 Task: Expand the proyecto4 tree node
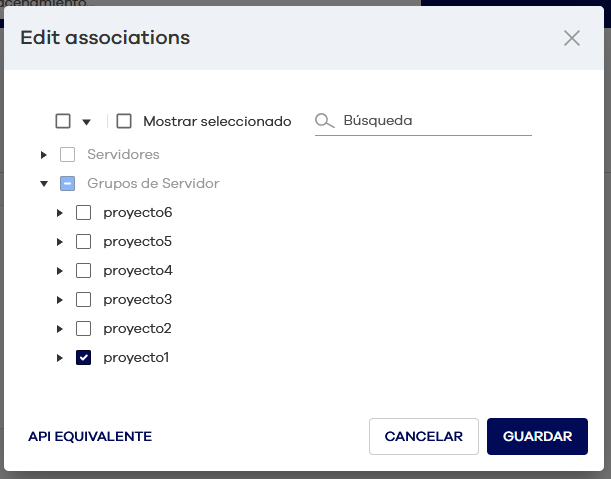coord(60,271)
